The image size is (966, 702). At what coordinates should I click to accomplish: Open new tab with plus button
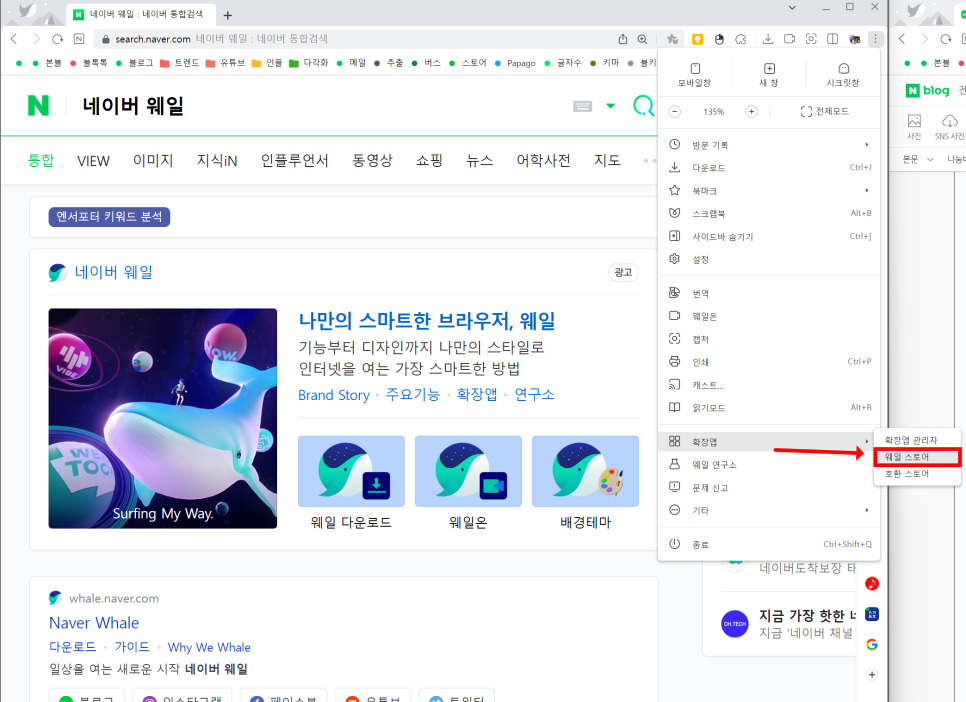(x=227, y=15)
